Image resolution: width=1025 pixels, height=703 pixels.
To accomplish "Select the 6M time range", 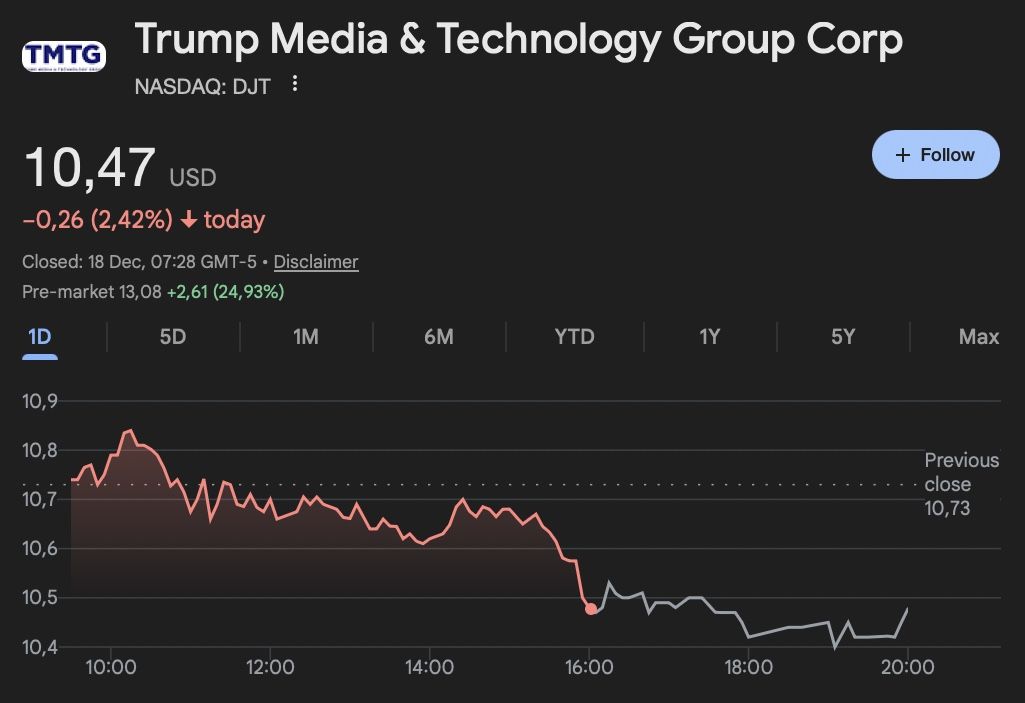I will tap(439, 337).
